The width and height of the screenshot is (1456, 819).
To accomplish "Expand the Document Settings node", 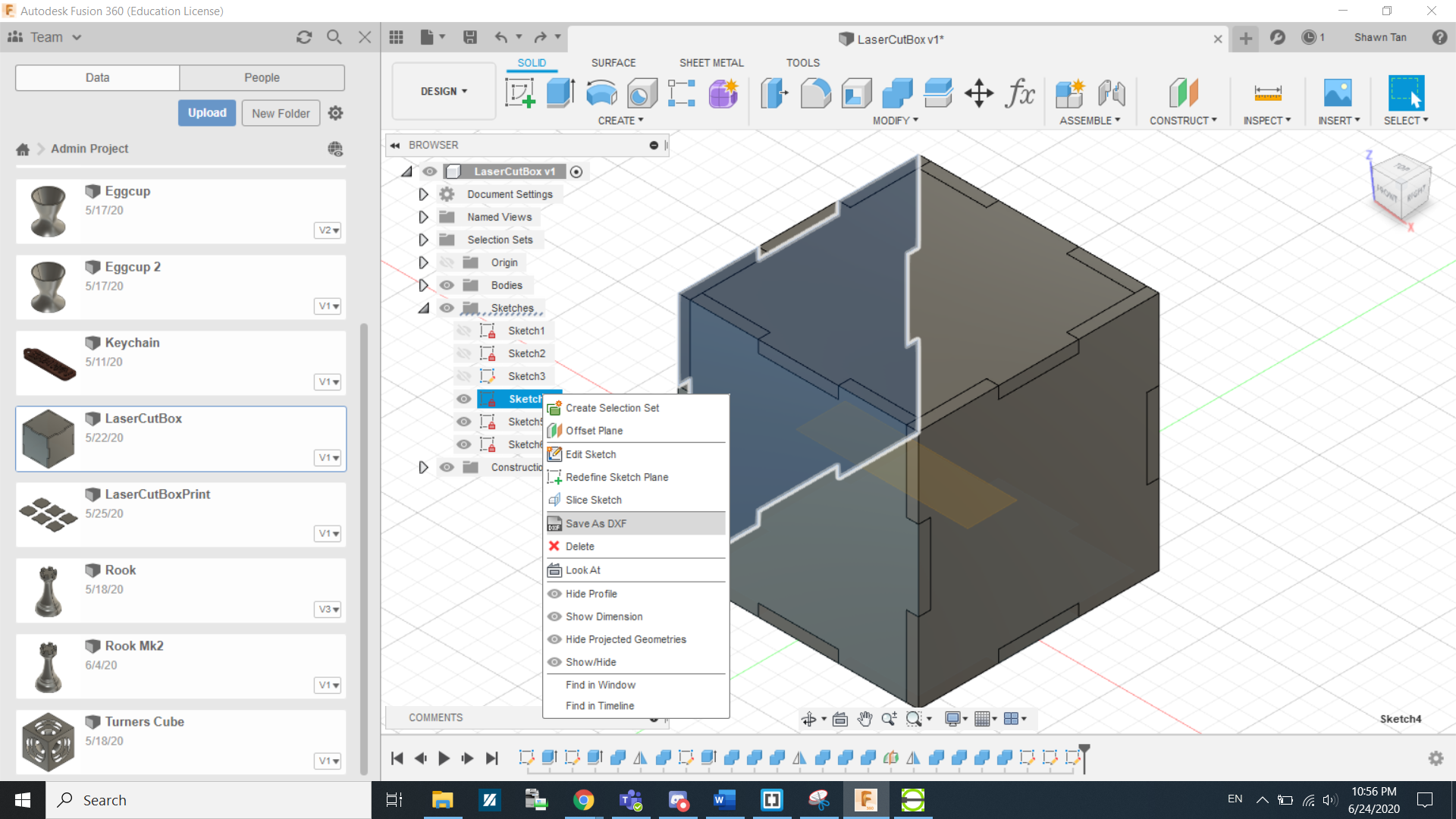I will click(x=423, y=194).
